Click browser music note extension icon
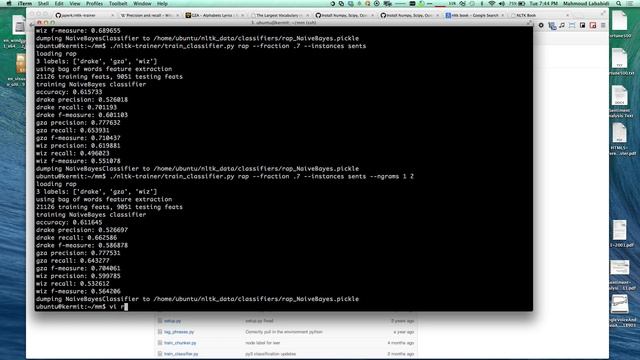 coord(562,25)
